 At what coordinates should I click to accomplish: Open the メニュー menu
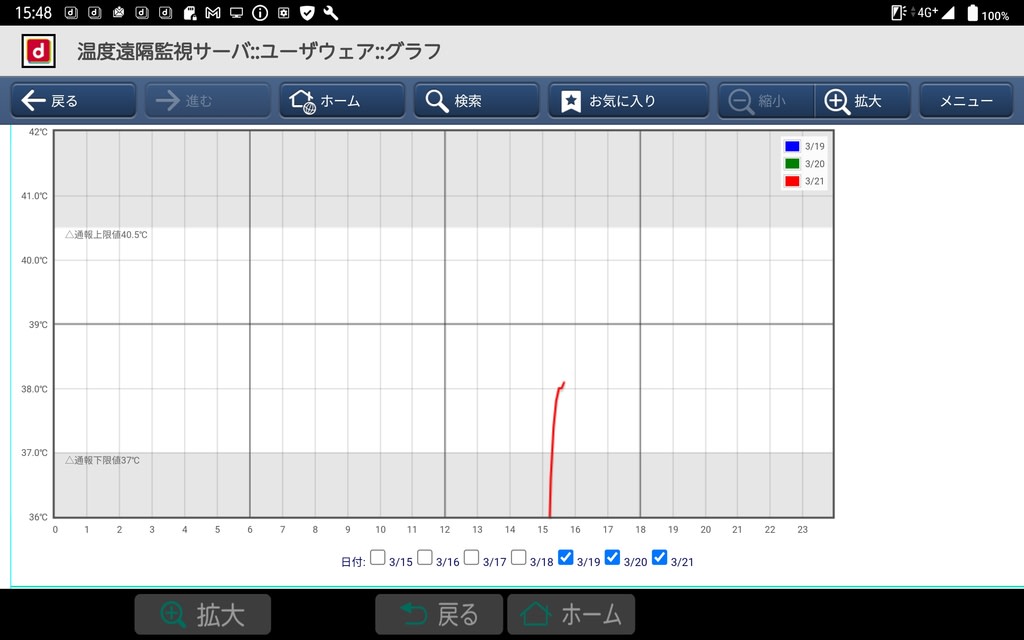pos(966,101)
